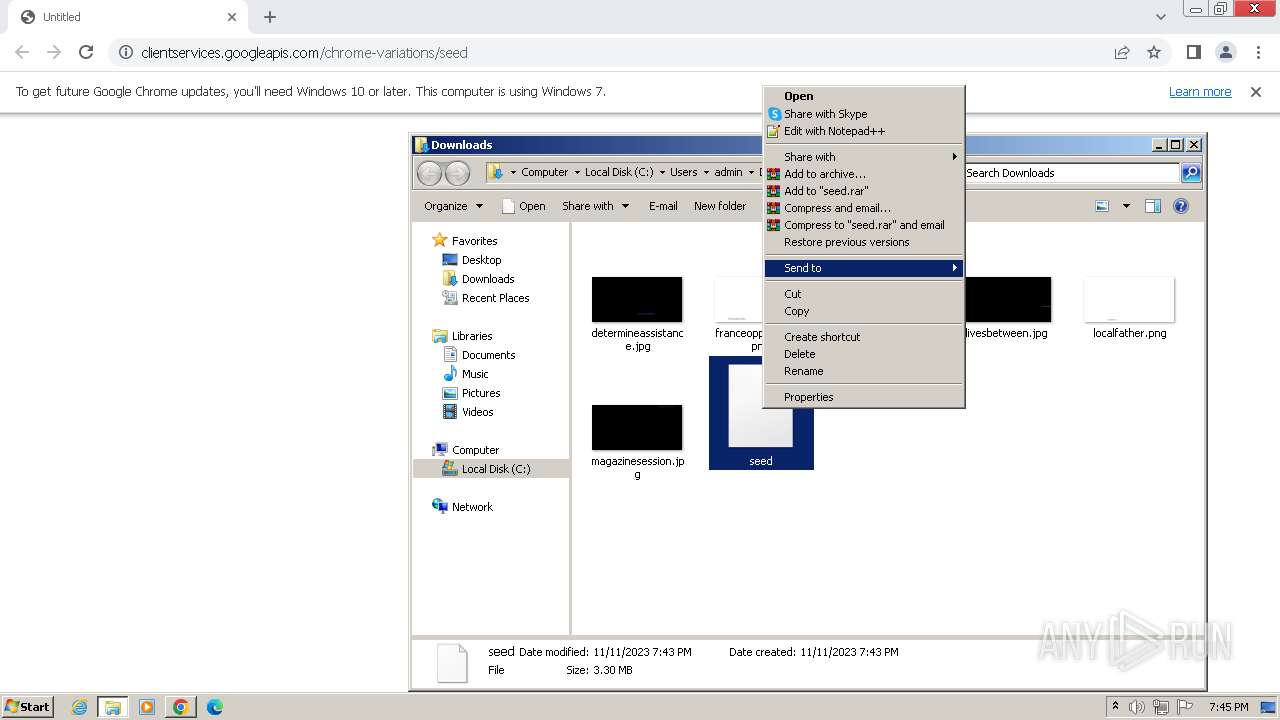Screen dimensions: 1280x720
Task: Open a new tab with the plus icon
Action: [270, 17]
